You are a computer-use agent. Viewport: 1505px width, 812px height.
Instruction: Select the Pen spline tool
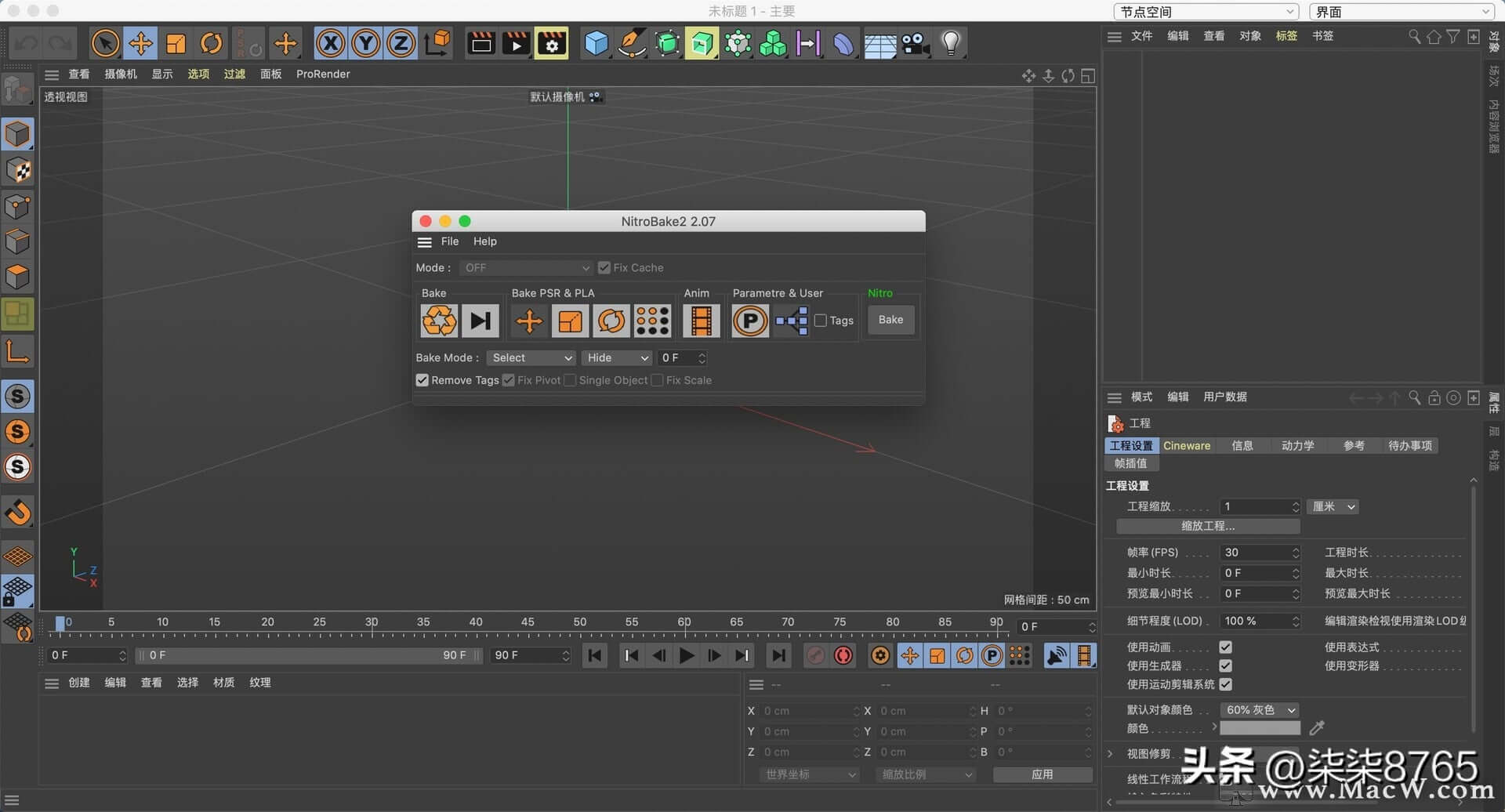point(632,43)
